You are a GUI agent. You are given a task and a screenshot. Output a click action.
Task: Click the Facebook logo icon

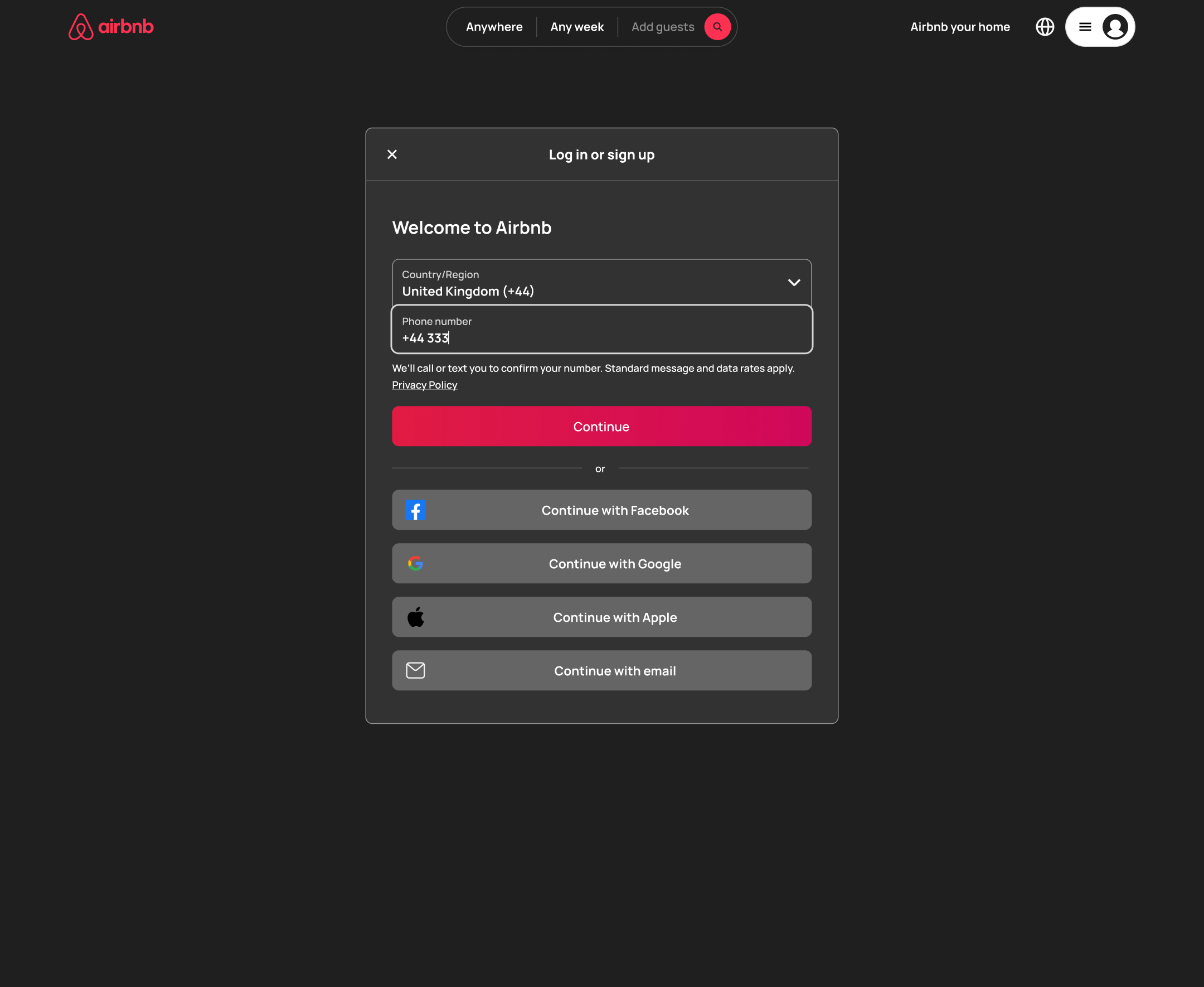click(415, 510)
